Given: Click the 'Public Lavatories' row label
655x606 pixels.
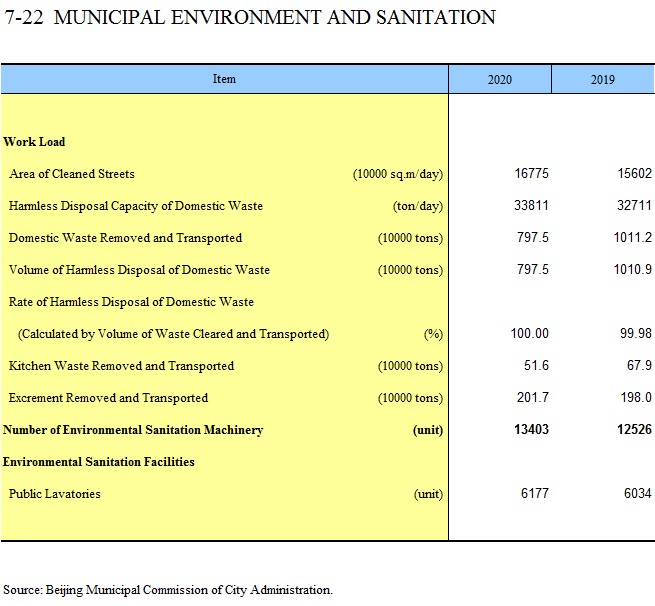Looking at the screenshot, I should (x=54, y=494).
